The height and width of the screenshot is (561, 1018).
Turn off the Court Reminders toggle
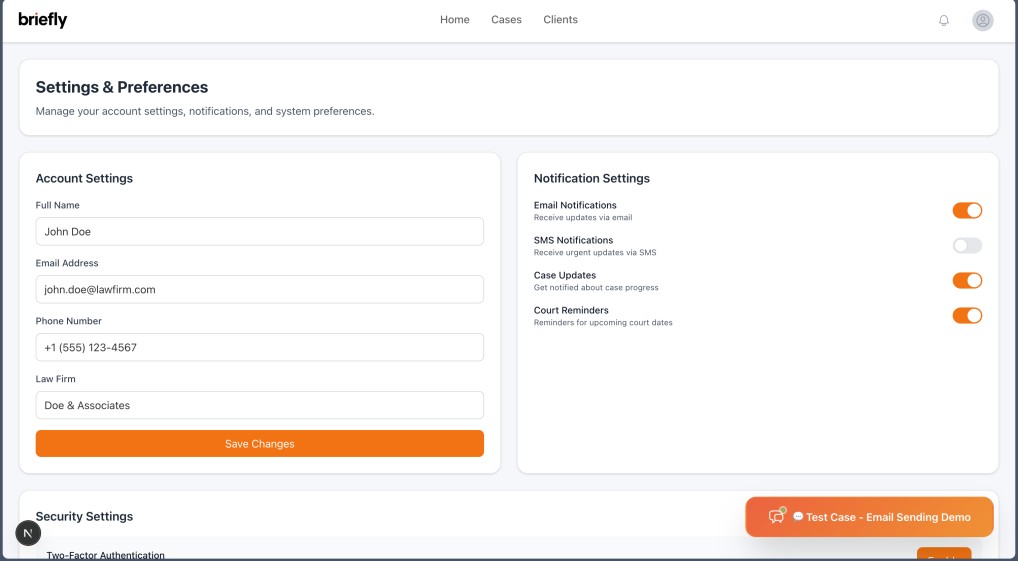pos(967,316)
